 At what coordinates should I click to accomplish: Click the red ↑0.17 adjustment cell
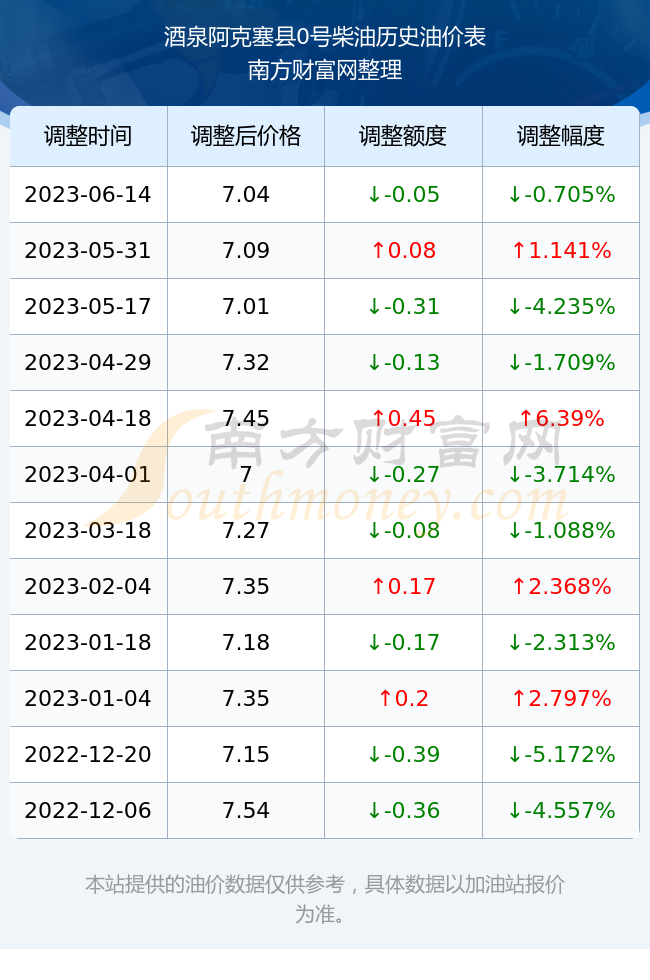click(x=403, y=586)
